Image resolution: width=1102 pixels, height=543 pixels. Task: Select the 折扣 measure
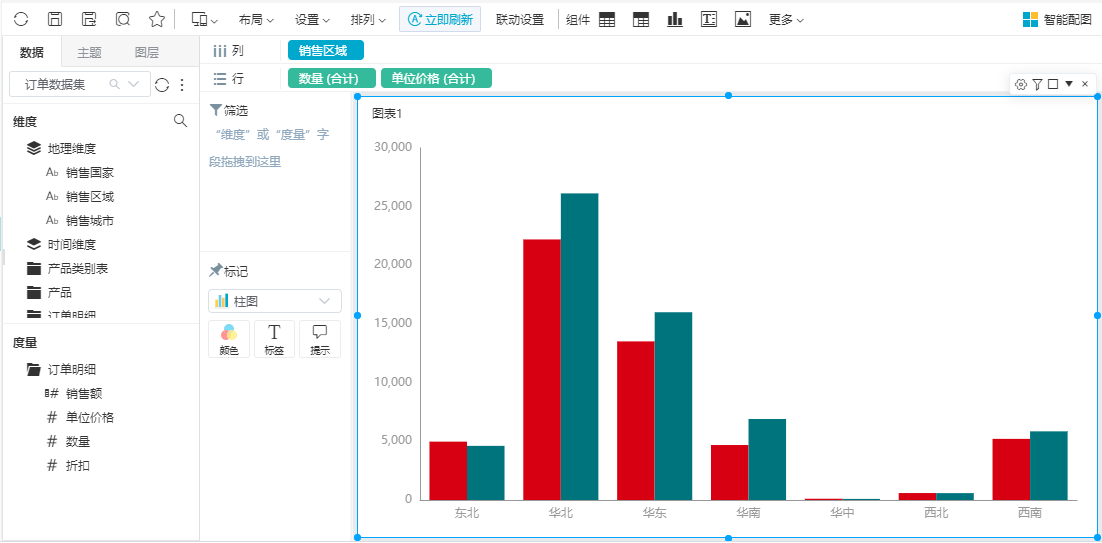coord(78,465)
